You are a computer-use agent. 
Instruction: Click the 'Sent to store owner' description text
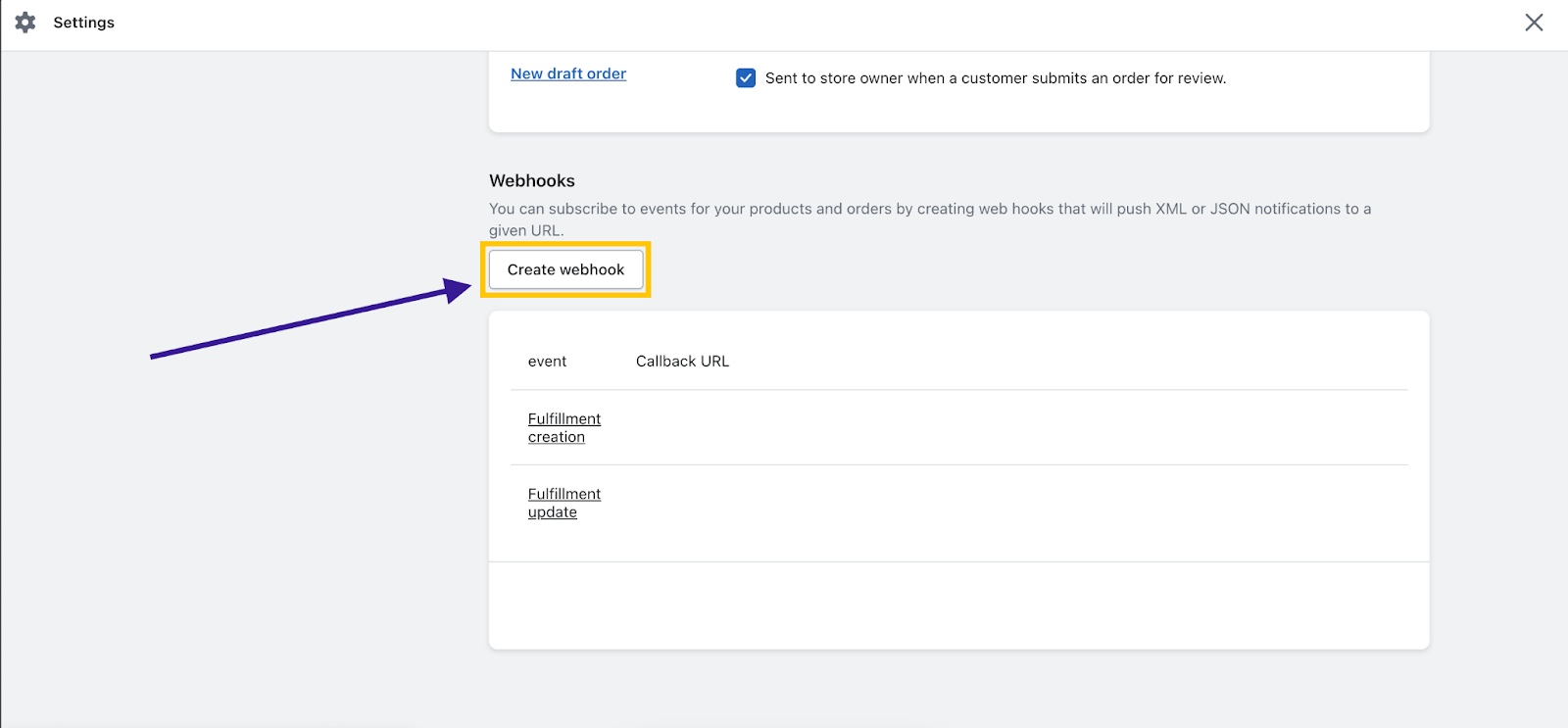click(x=995, y=78)
